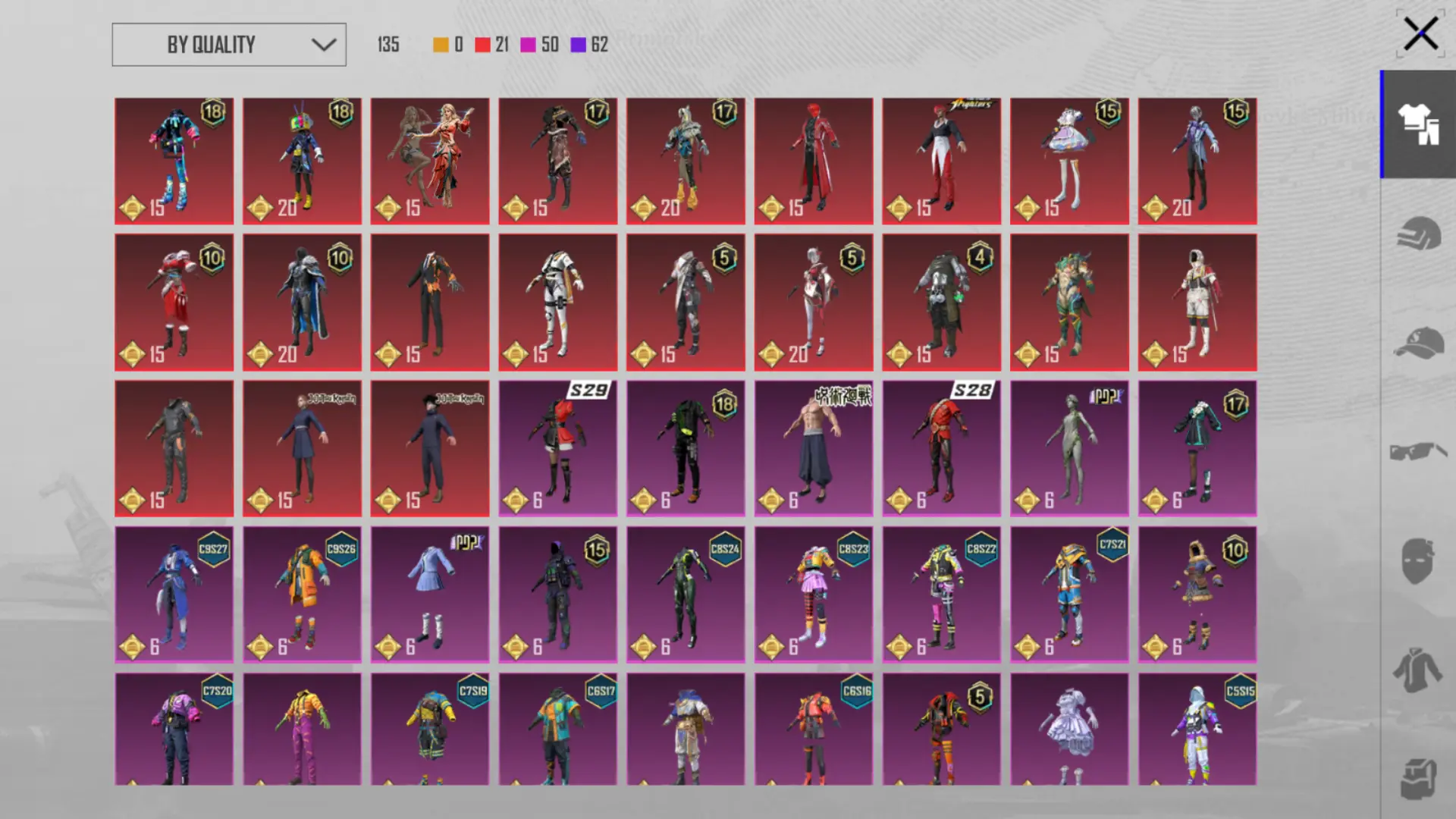The height and width of the screenshot is (819, 1456).
Task: Open the cap headwear category icon
Action: click(1417, 343)
